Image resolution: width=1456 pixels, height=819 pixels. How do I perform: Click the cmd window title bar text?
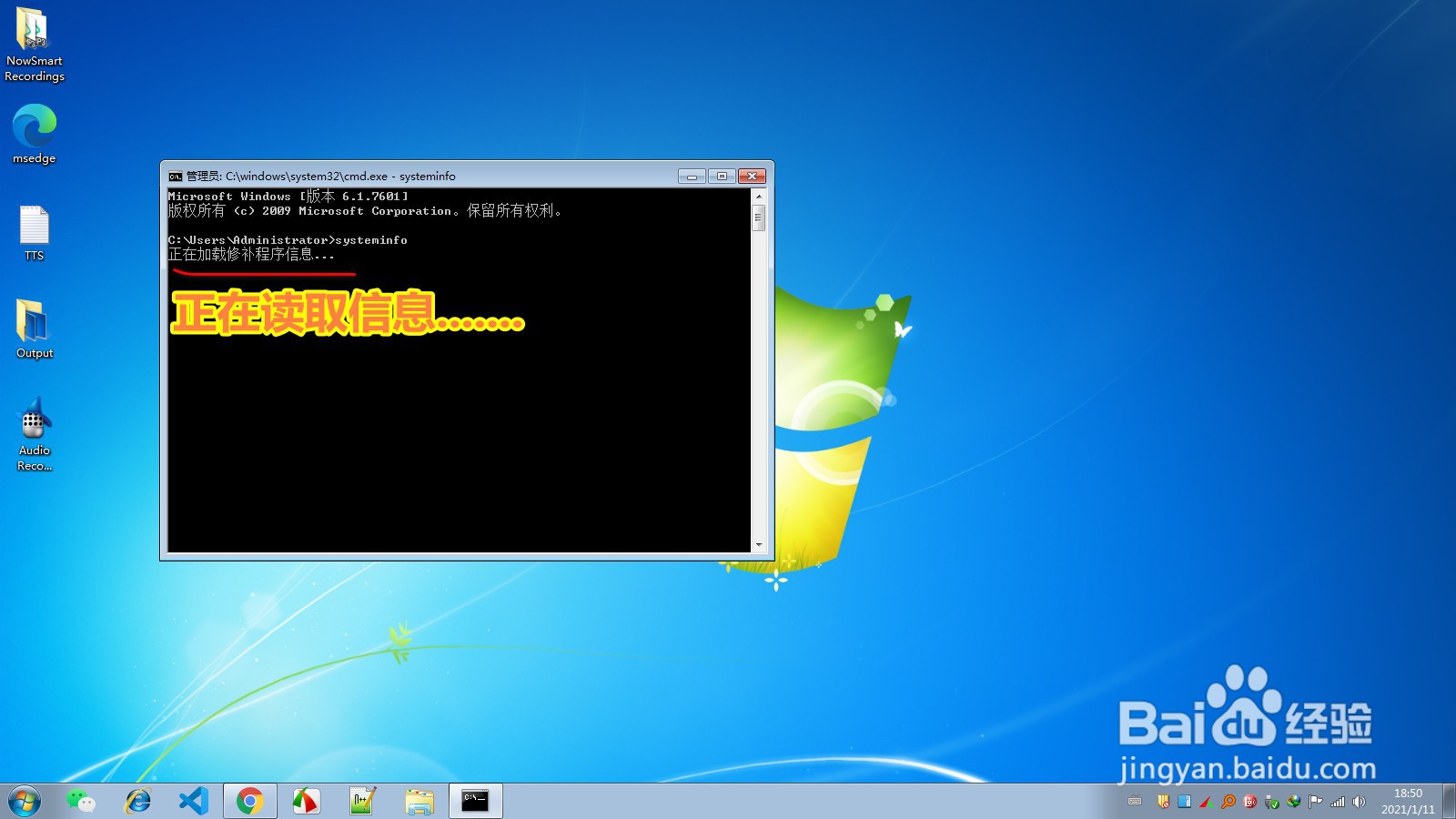[x=321, y=177]
